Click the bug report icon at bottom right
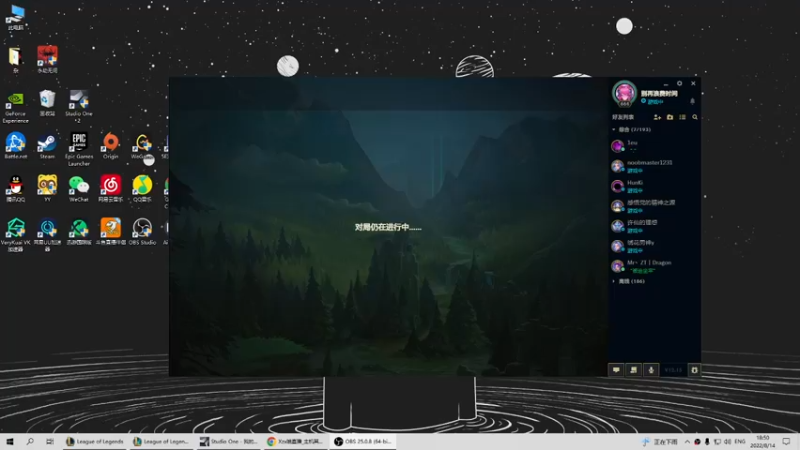 [x=694, y=370]
